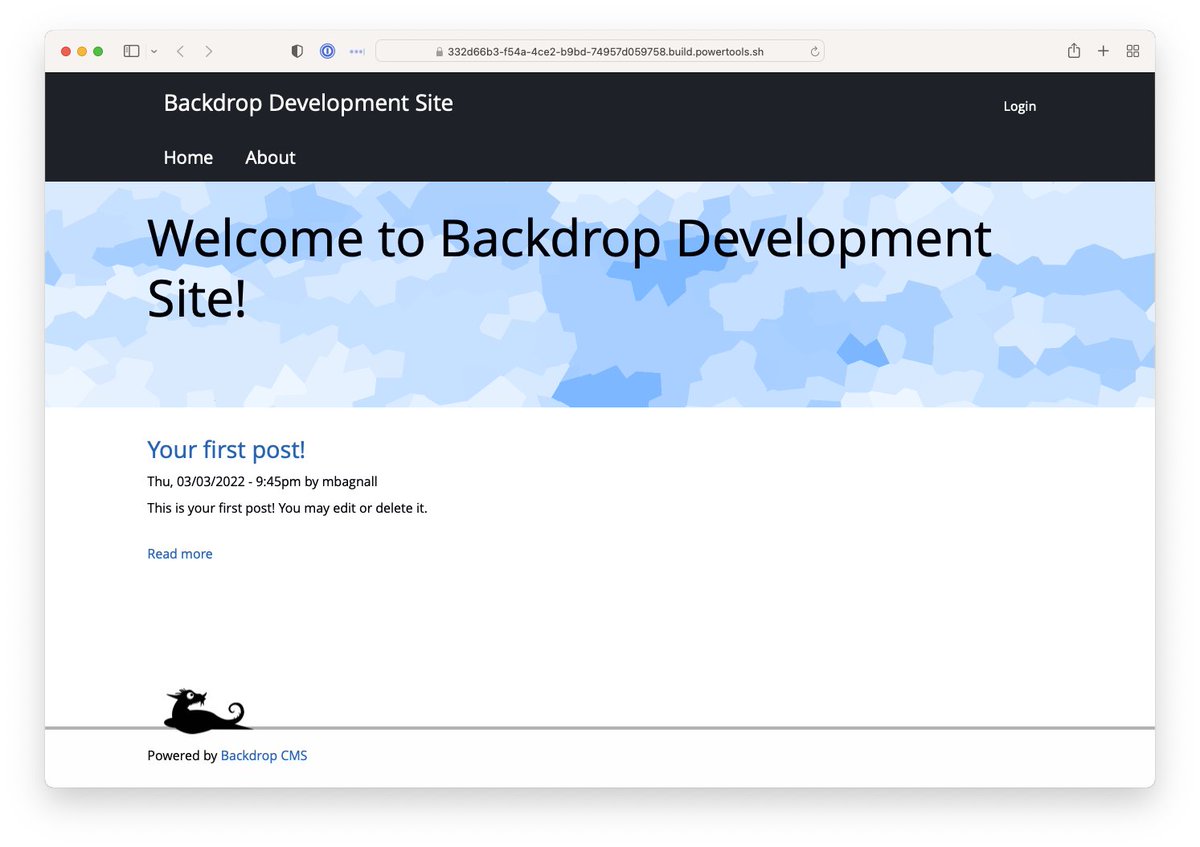Click the 'This is your first post!' text
Screen dimensions: 1200x847
tap(211, 508)
